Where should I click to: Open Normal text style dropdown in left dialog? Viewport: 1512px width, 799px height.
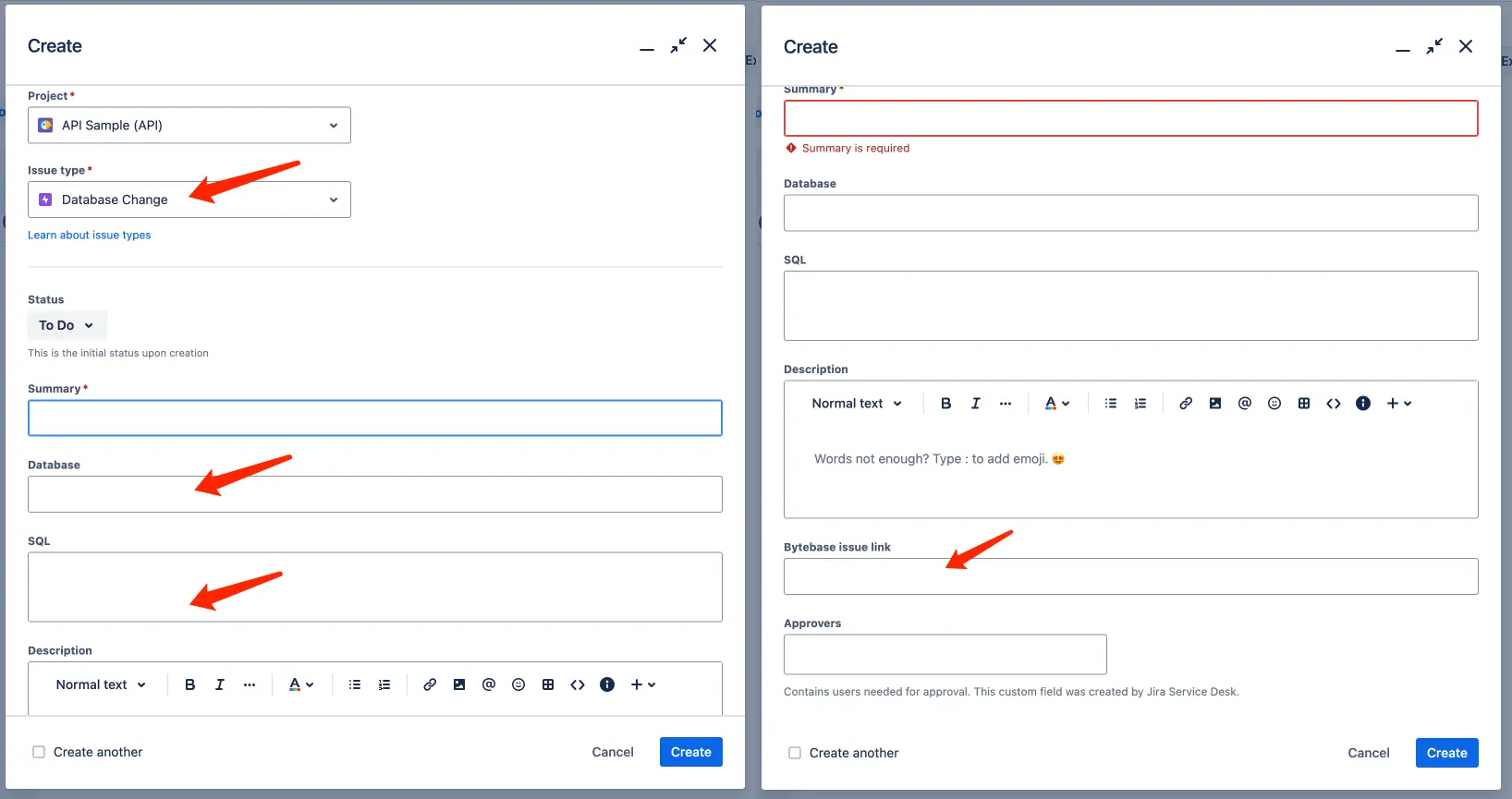101,684
